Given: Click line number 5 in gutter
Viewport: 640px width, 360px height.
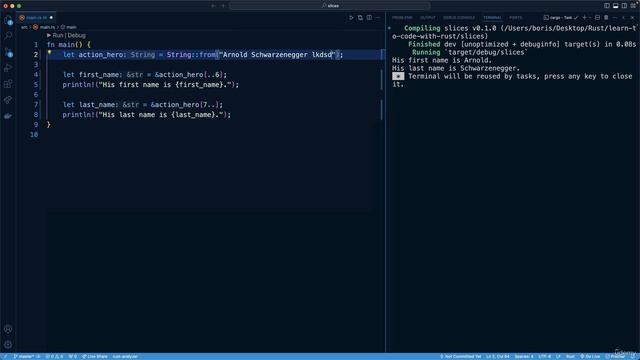Looking at the screenshot, I should point(36,85).
